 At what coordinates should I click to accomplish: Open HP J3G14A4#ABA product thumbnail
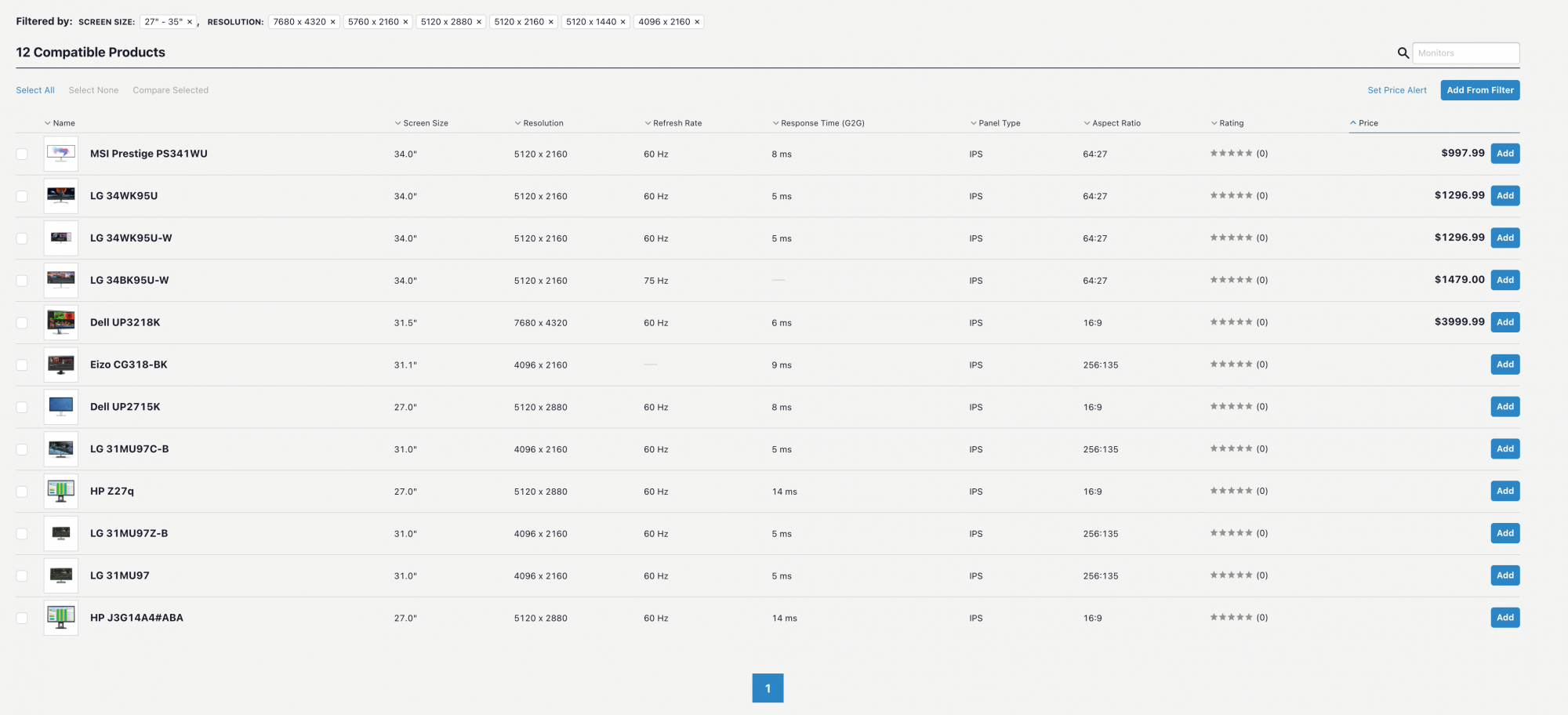coord(61,618)
